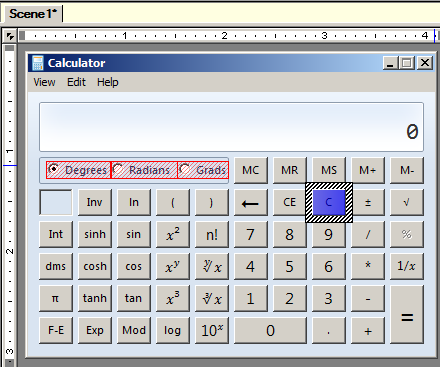Click the cube root of x button
The image size is (440, 367).
212,298
